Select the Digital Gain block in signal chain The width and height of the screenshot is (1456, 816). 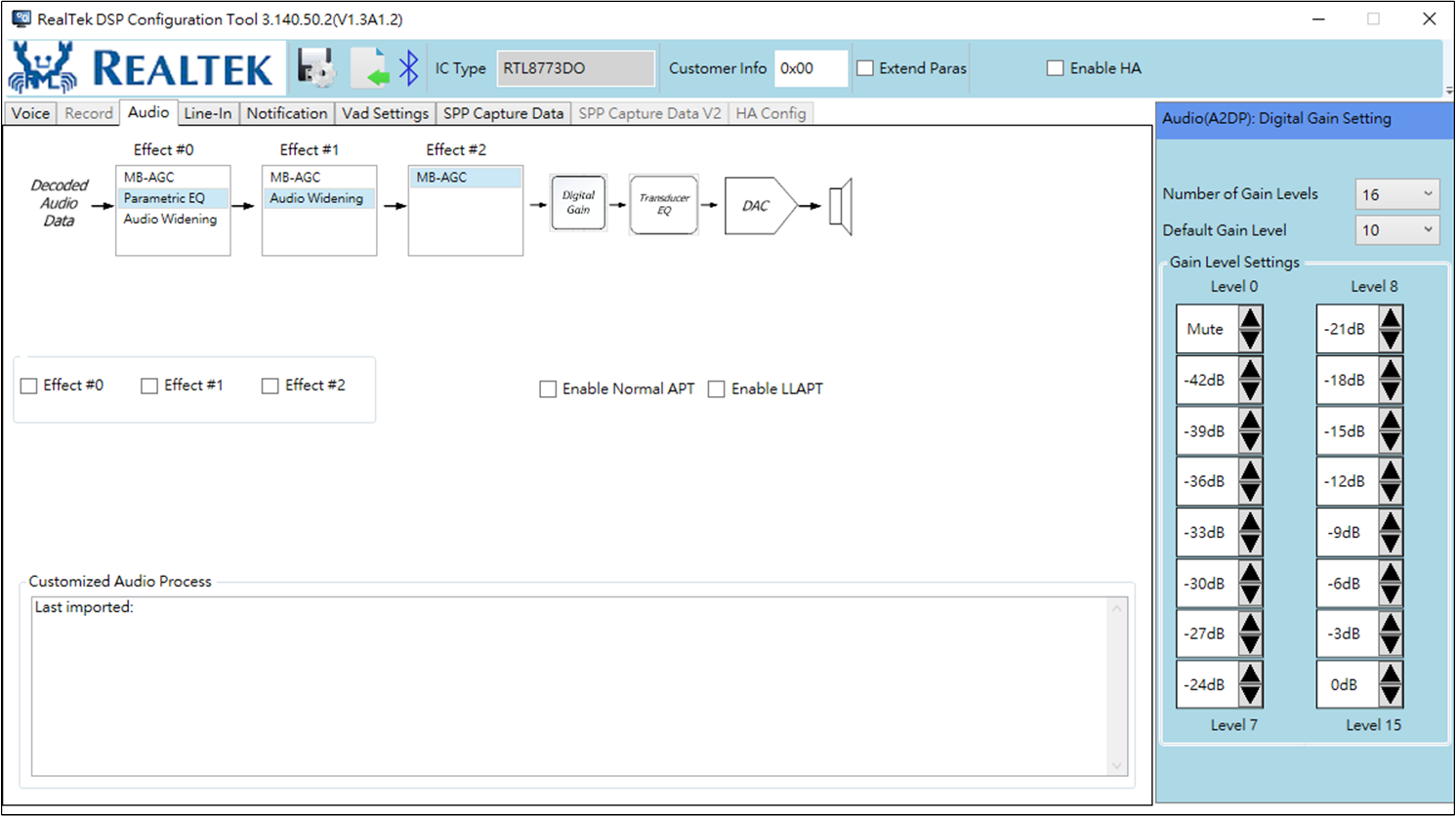tap(578, 203)
